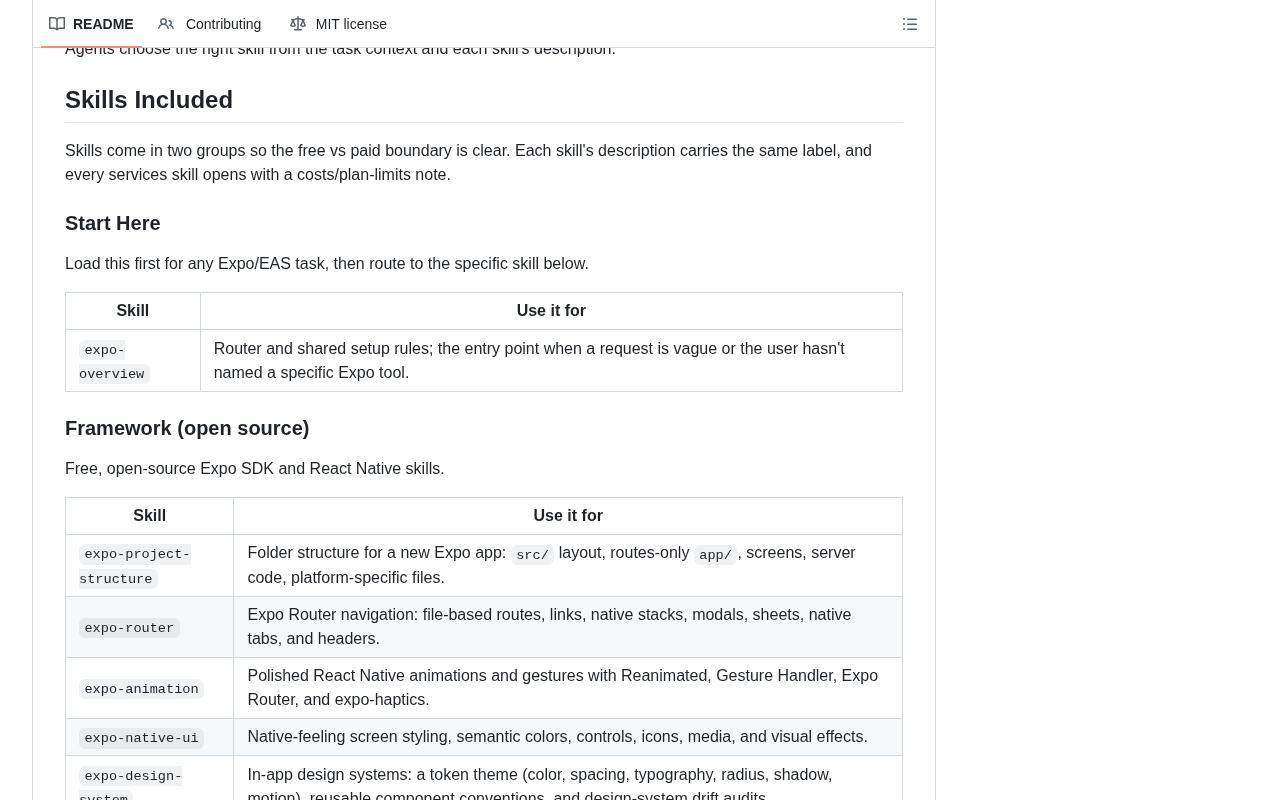1280x800 pixels.
Task: Select the expo-overview skill code label
Action: tap(113, 362)
